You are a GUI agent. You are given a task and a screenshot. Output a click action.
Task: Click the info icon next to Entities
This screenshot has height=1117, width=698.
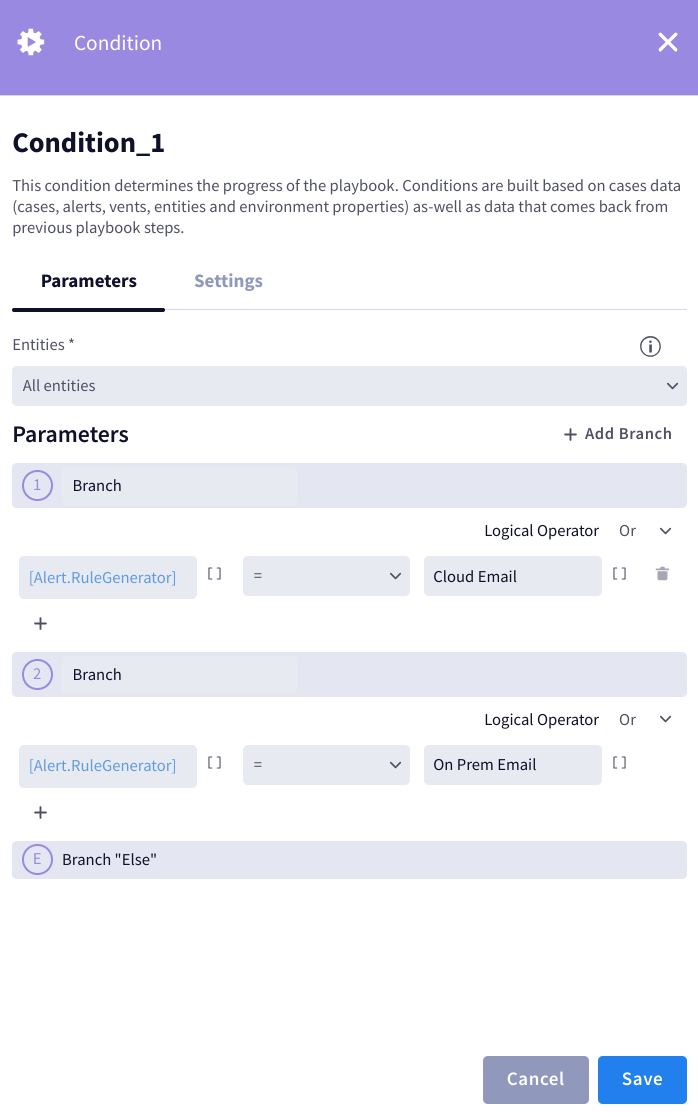pyautogui.click(x=651, y=346)
